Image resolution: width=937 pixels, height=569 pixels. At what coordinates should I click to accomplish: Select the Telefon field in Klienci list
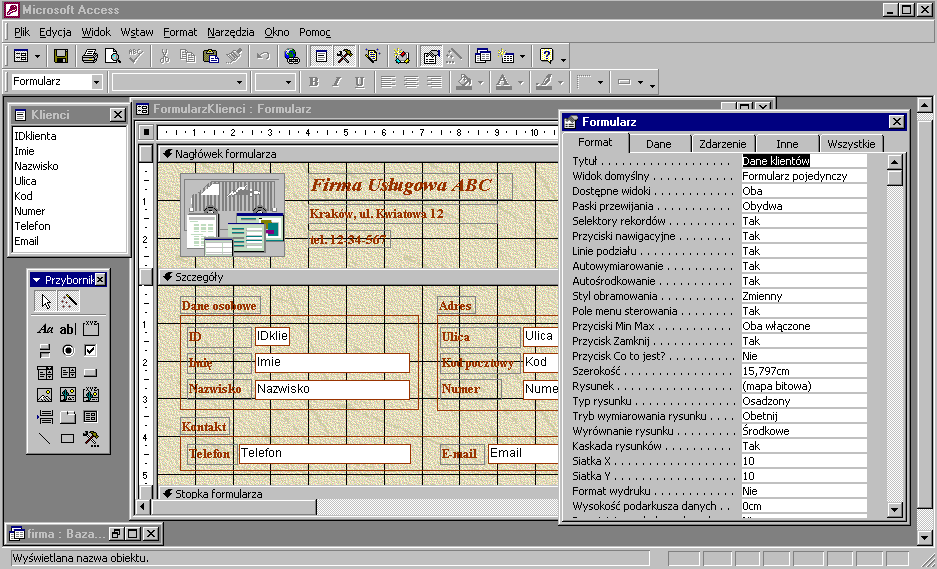click(32, 226)
